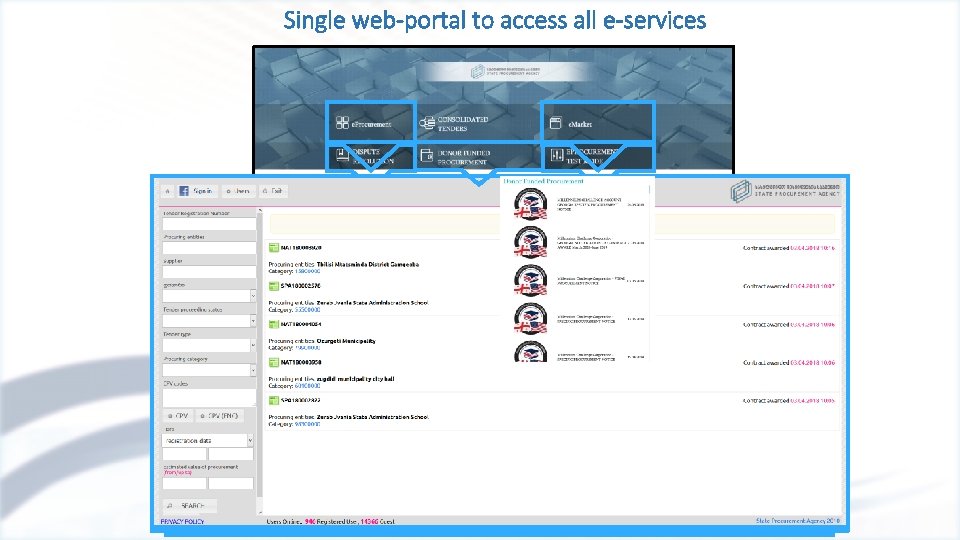This screenshot has height=540, width=960.
Task: Open the Consolidated Tenders tile icon
Action: (427, 123)
